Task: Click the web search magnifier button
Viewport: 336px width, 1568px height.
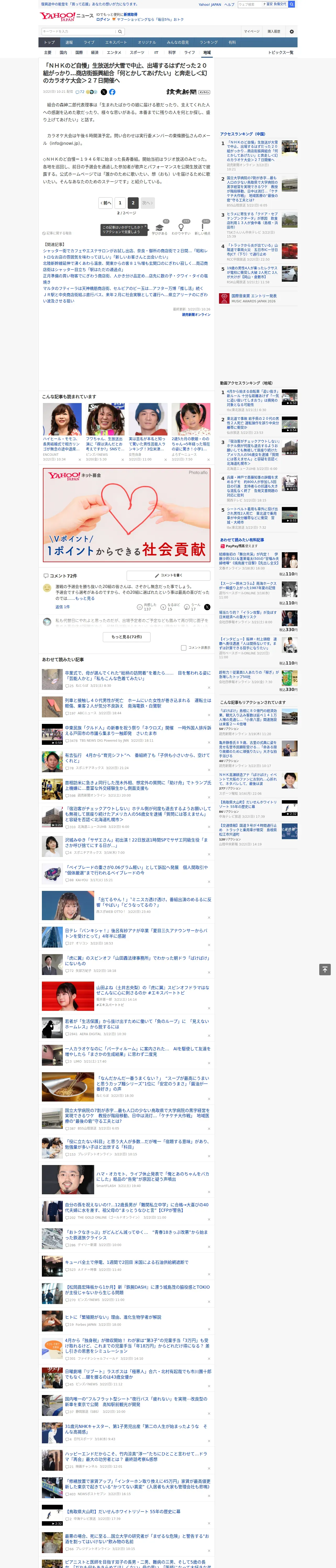Action: pyautogui.click(x=292, y=4)
